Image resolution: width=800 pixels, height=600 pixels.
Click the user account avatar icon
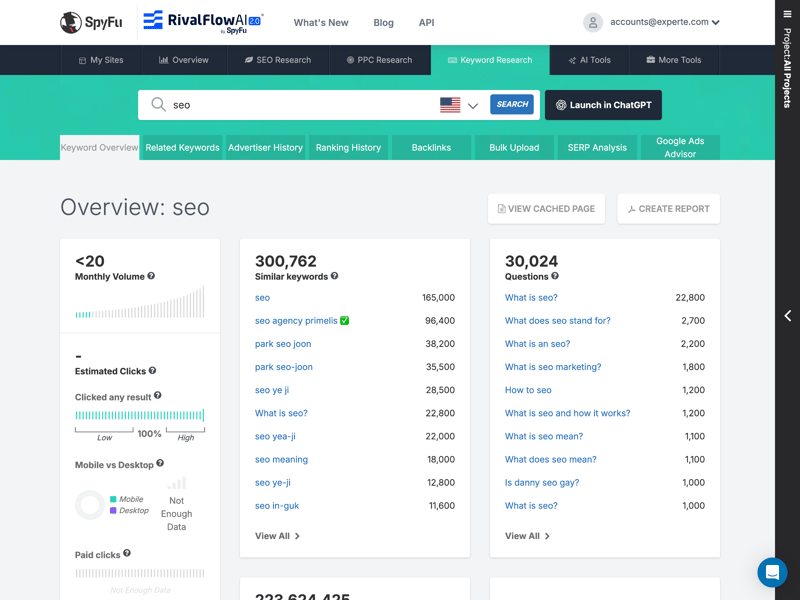593,22
